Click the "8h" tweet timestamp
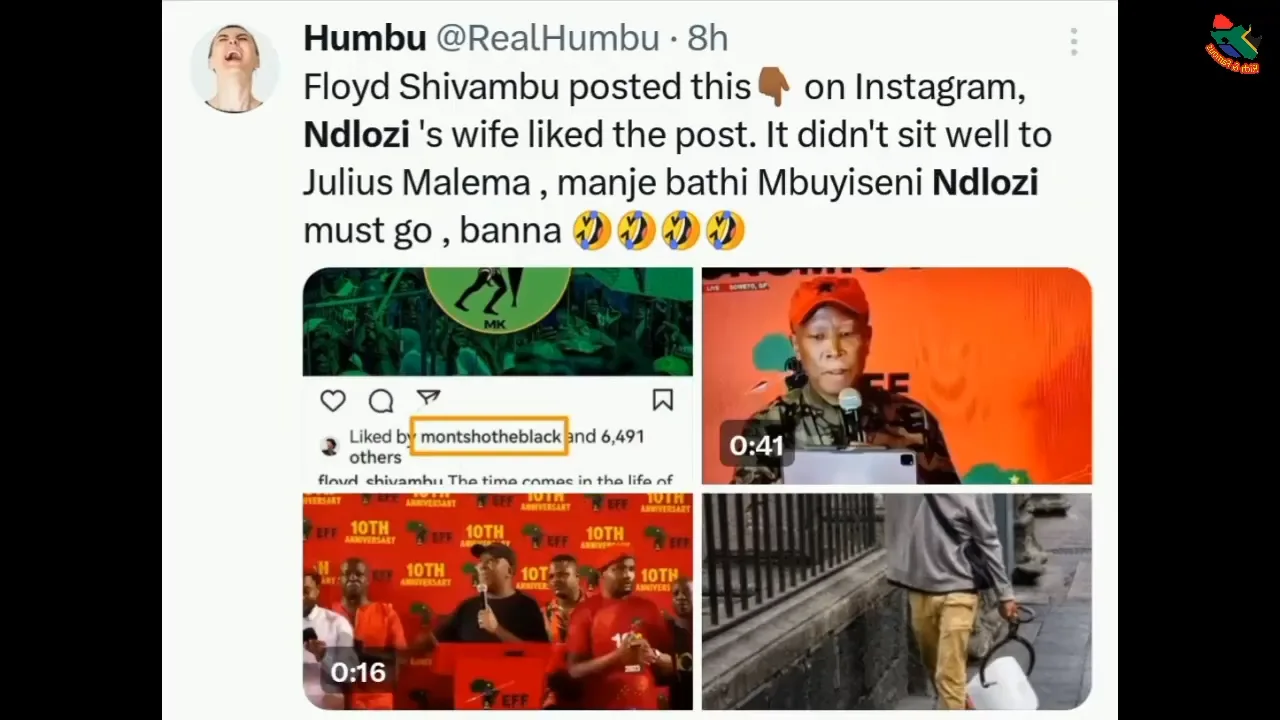This screenshot has width=1280, height=720. coord(707,38)
